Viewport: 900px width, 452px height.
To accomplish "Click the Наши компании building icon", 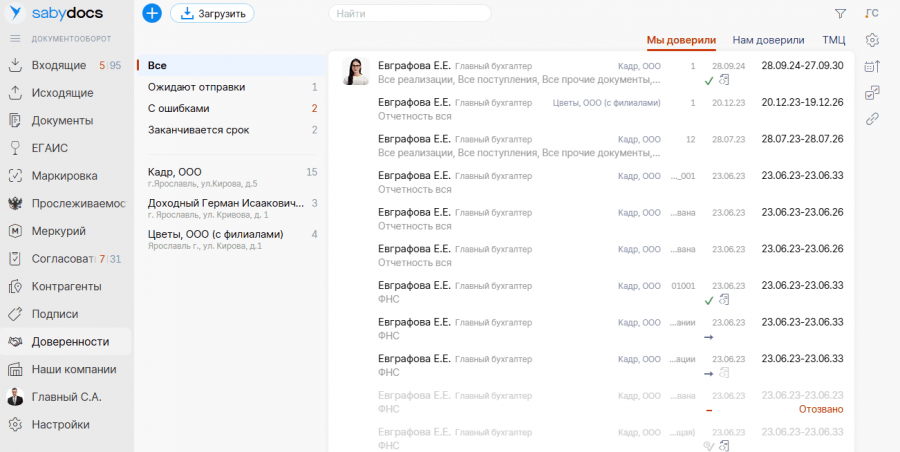I will 15,369.
